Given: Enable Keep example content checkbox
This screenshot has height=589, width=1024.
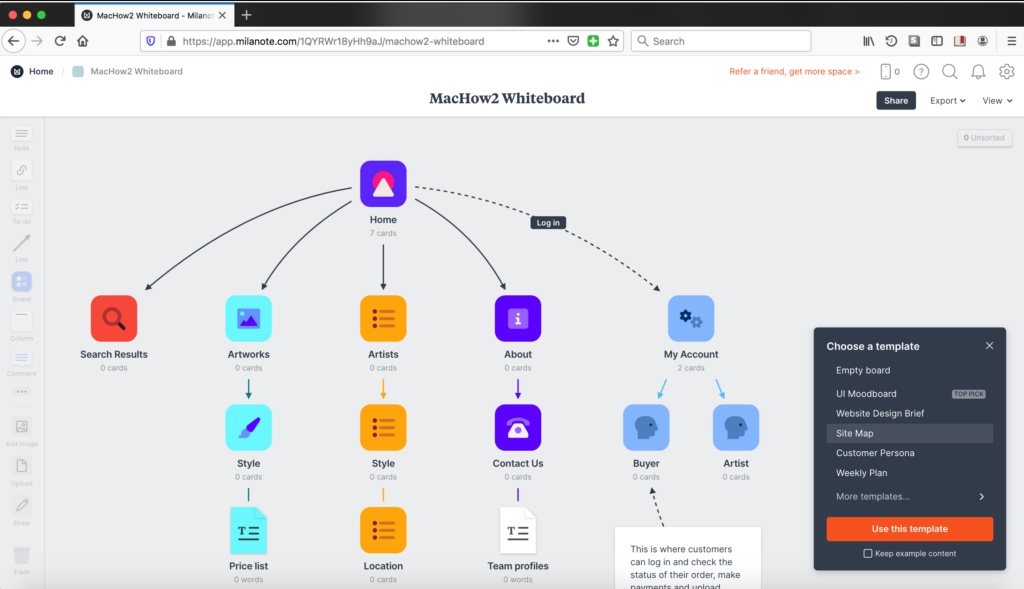Looking at the screenshot, I should pyautogui.click(x=868, y=553).
